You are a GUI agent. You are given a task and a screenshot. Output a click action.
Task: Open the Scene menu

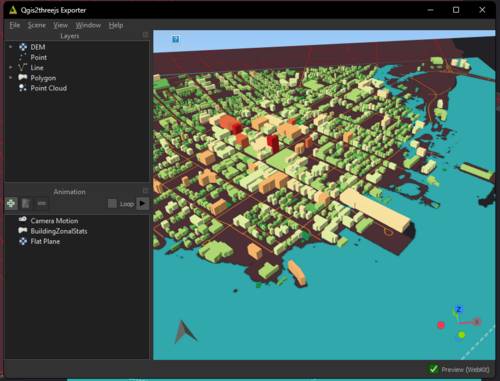point(37,25)
